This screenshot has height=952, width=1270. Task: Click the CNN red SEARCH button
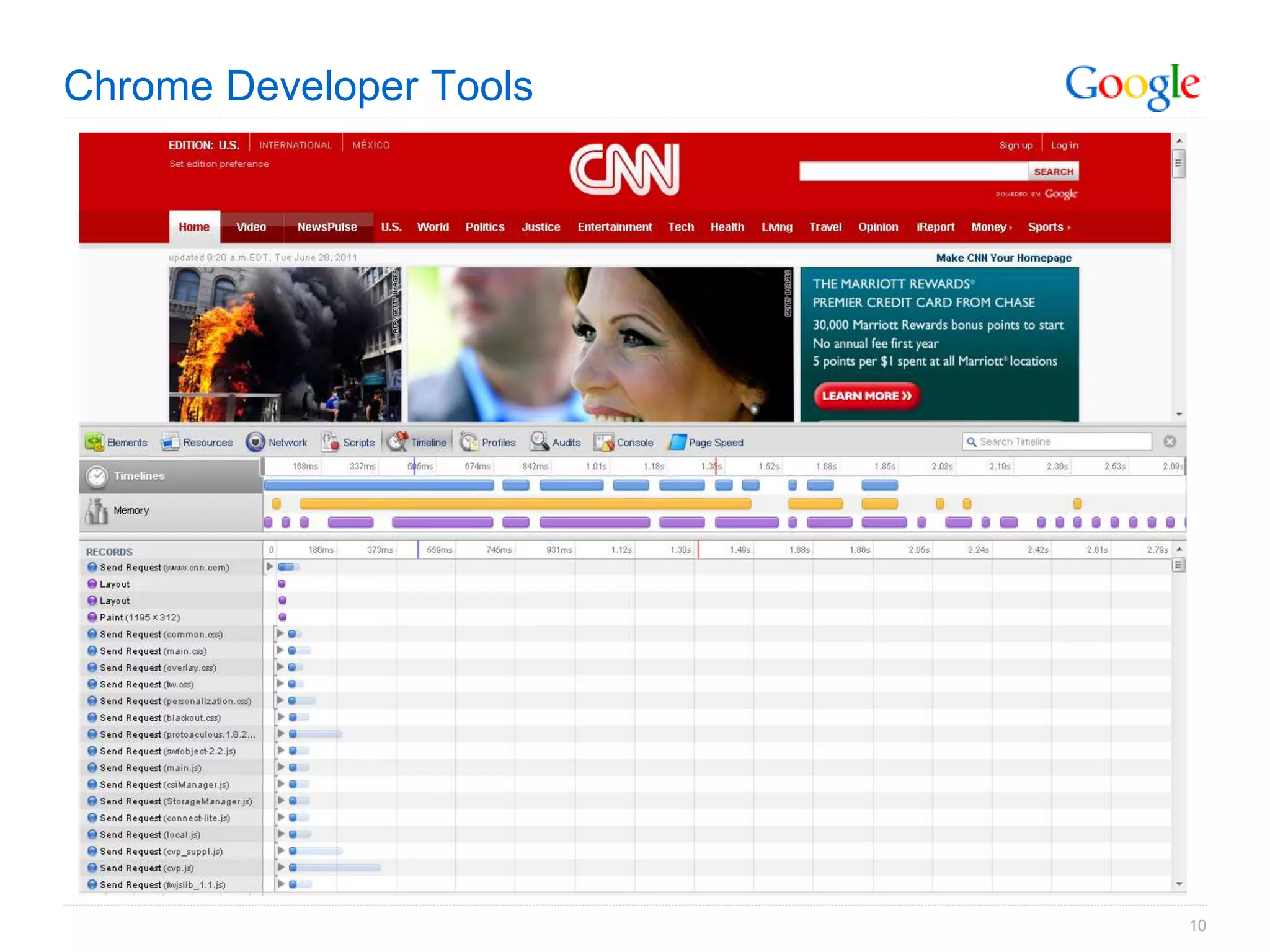[x=1053, y=172]
